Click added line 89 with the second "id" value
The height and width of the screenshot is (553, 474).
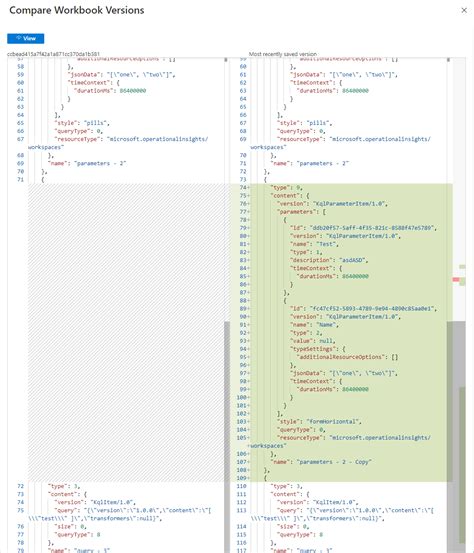(x=363, y=309)
